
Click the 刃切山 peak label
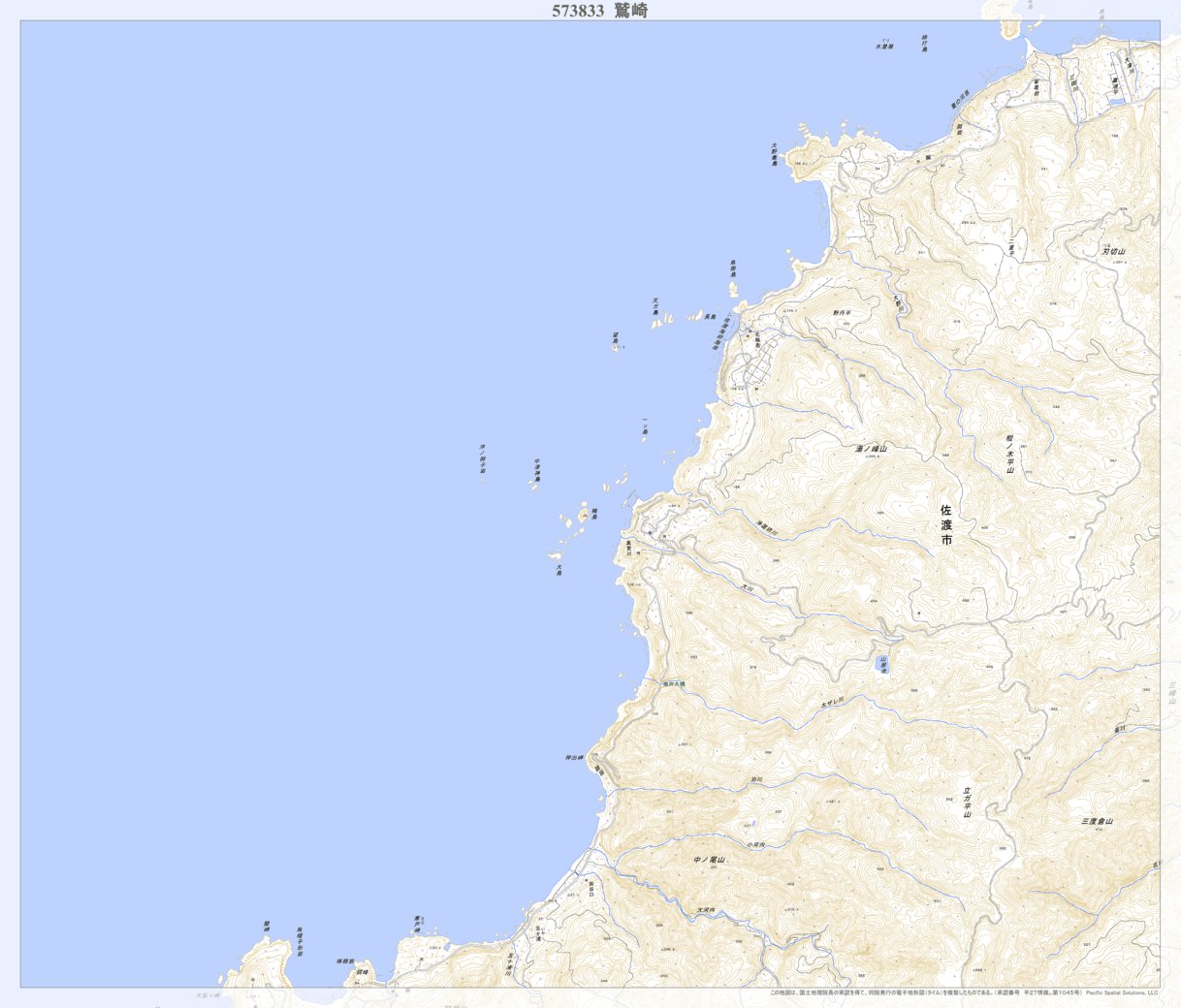click(1113, 251)
